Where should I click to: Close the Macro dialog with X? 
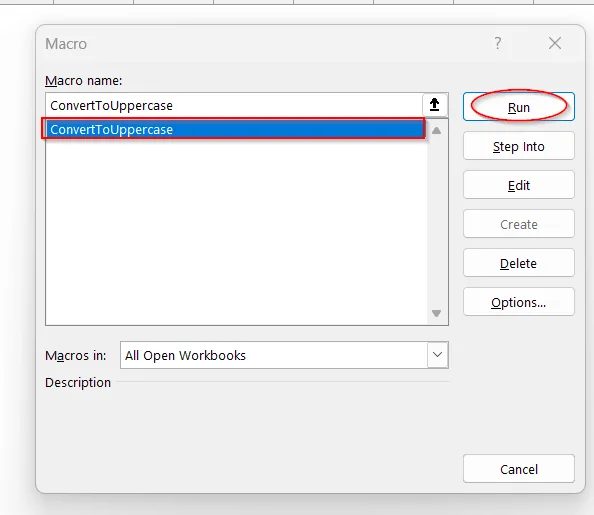(x=555, y=43)
